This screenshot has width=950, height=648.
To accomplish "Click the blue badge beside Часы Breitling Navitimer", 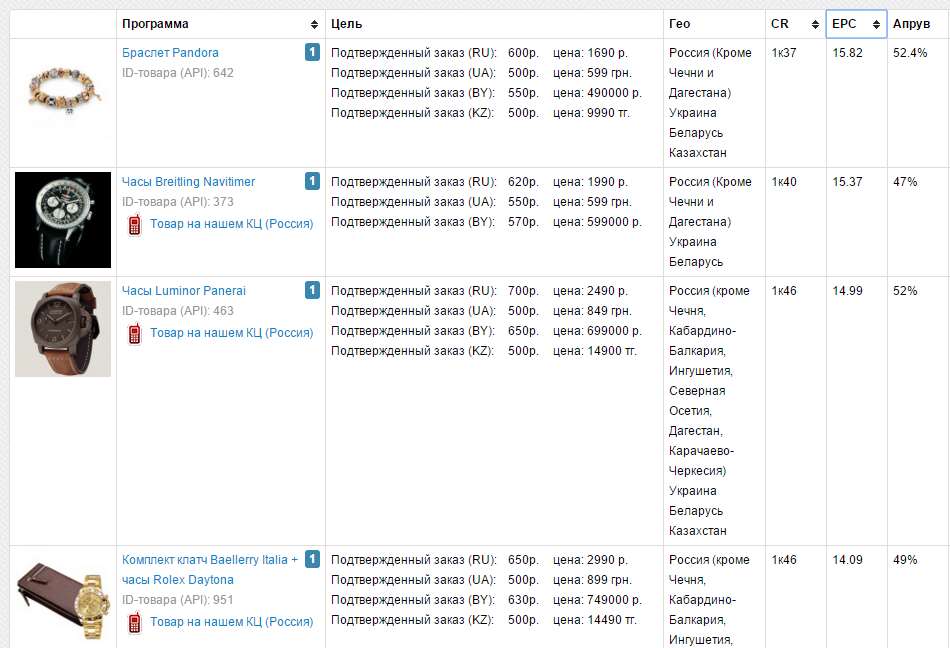I will coord(312,181).
